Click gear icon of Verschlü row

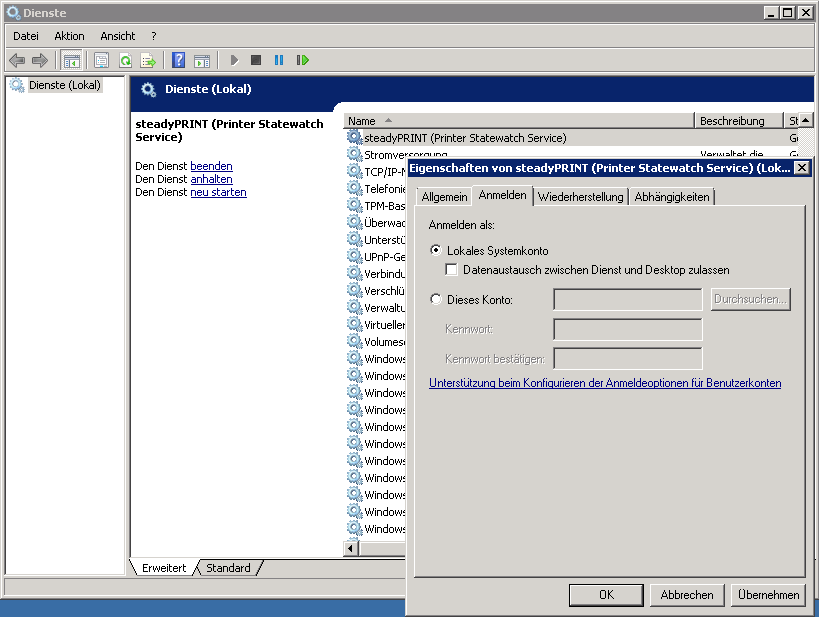[x=355, y=290]
